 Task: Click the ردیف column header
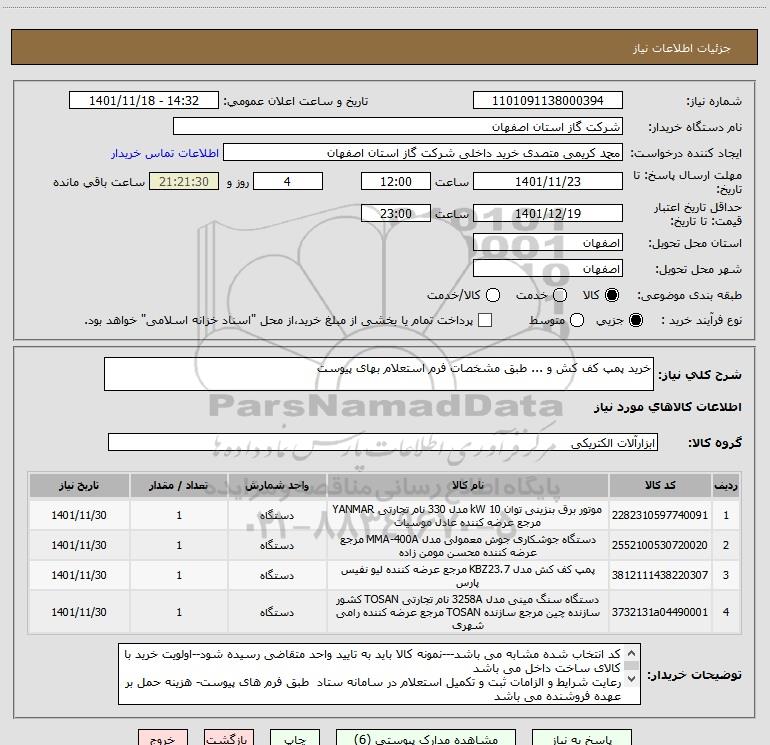pos(726,485)
